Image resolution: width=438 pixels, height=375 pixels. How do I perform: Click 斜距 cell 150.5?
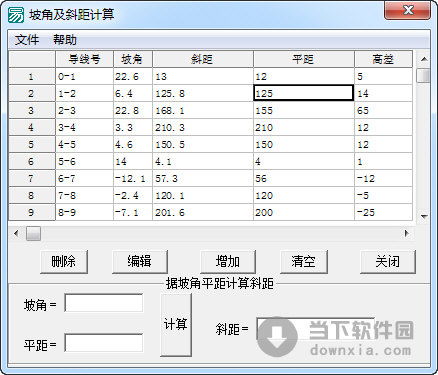[x=203, y=145]
